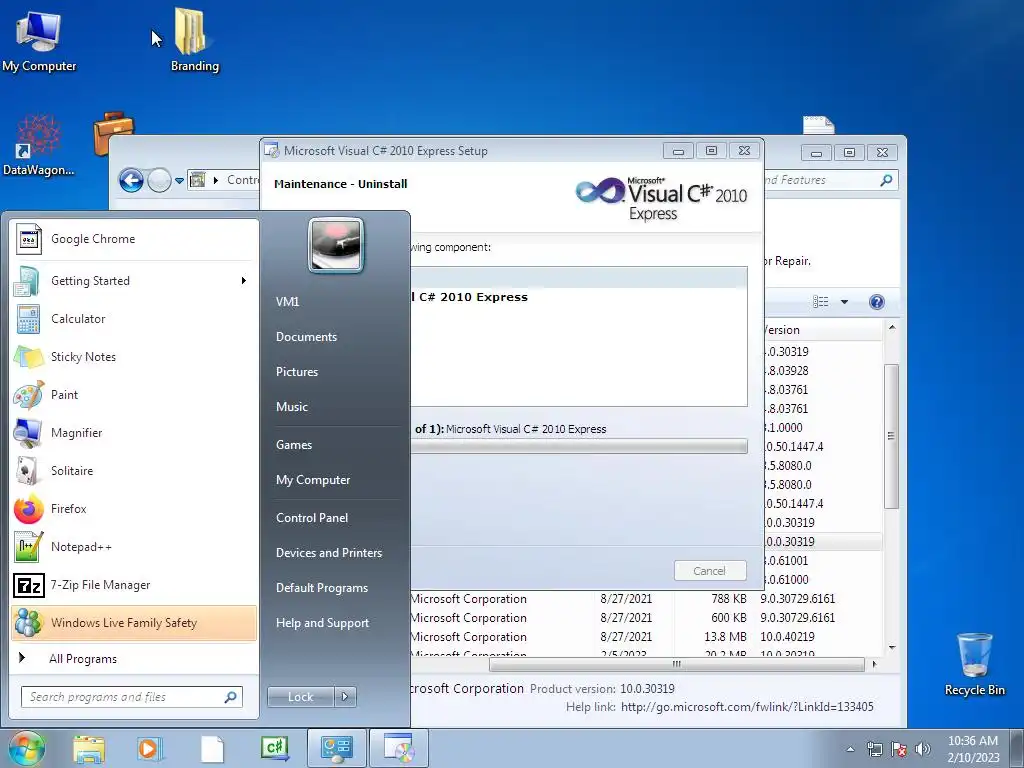This screenshot has height=768, width=1024.
Task: Open Notepad++
Action: (134, 547)
